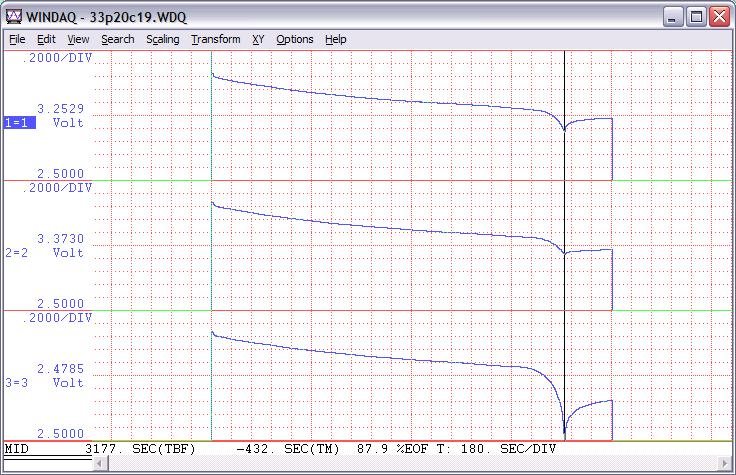Open the Options menu
Viewport: 736px width, 475px height.
(294, 39)
